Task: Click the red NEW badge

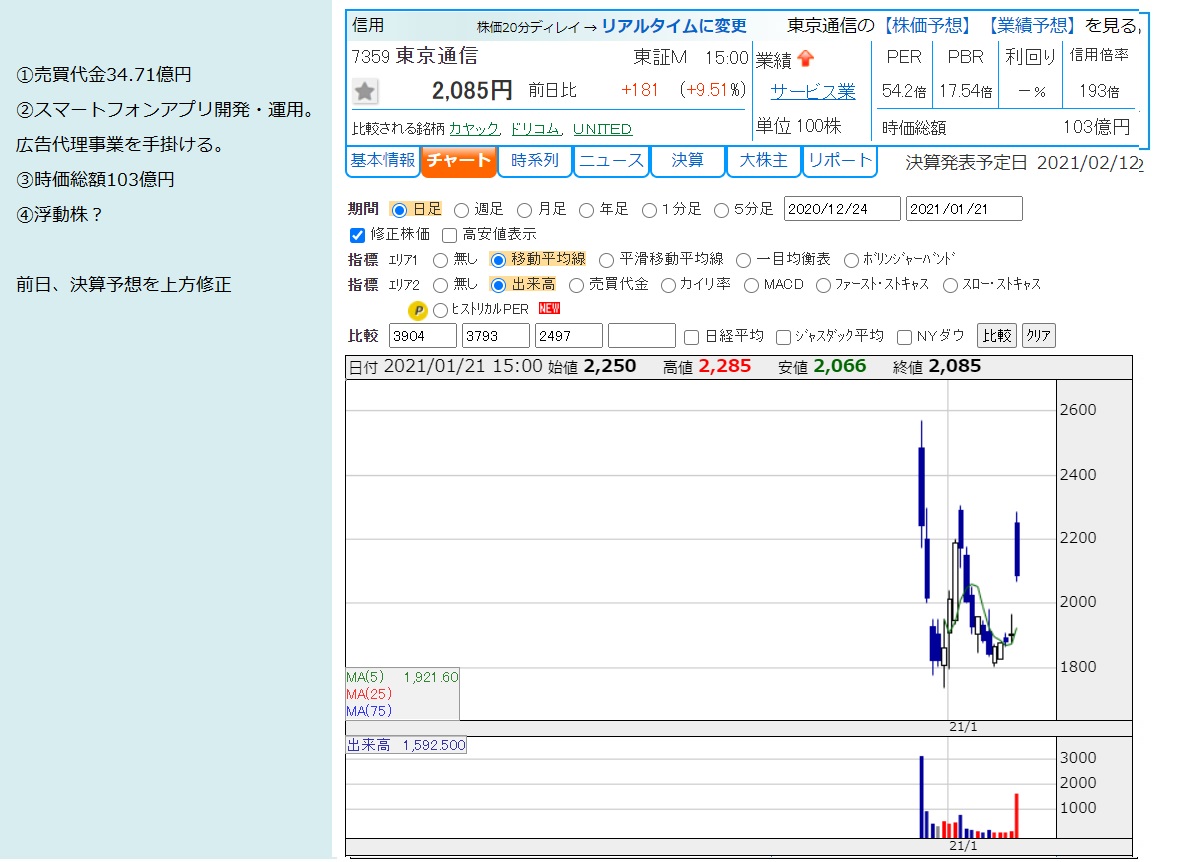Action: (549, 308)
